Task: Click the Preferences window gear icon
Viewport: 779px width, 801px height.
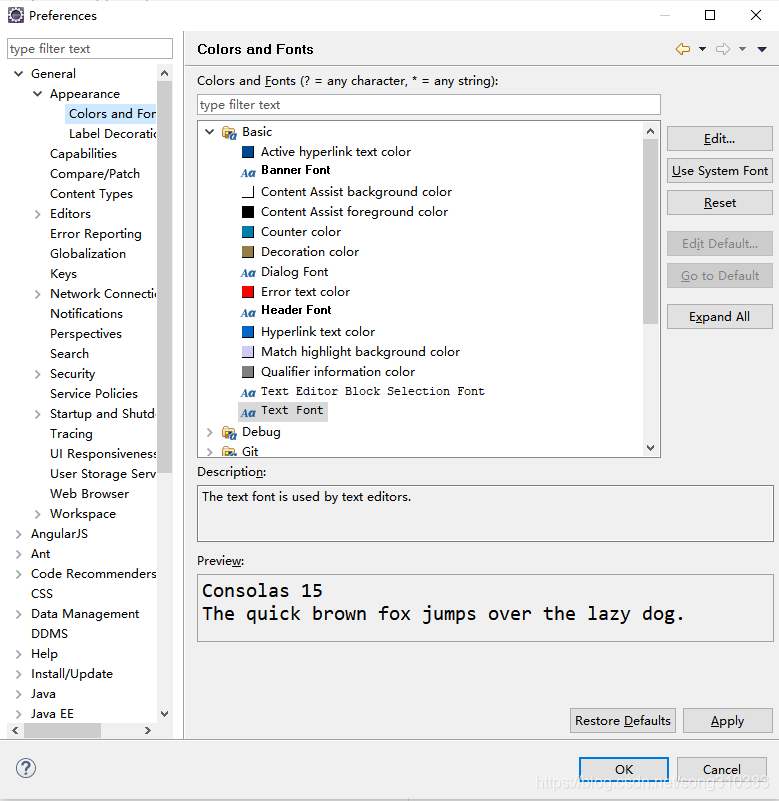Action: tap(15, 15)
